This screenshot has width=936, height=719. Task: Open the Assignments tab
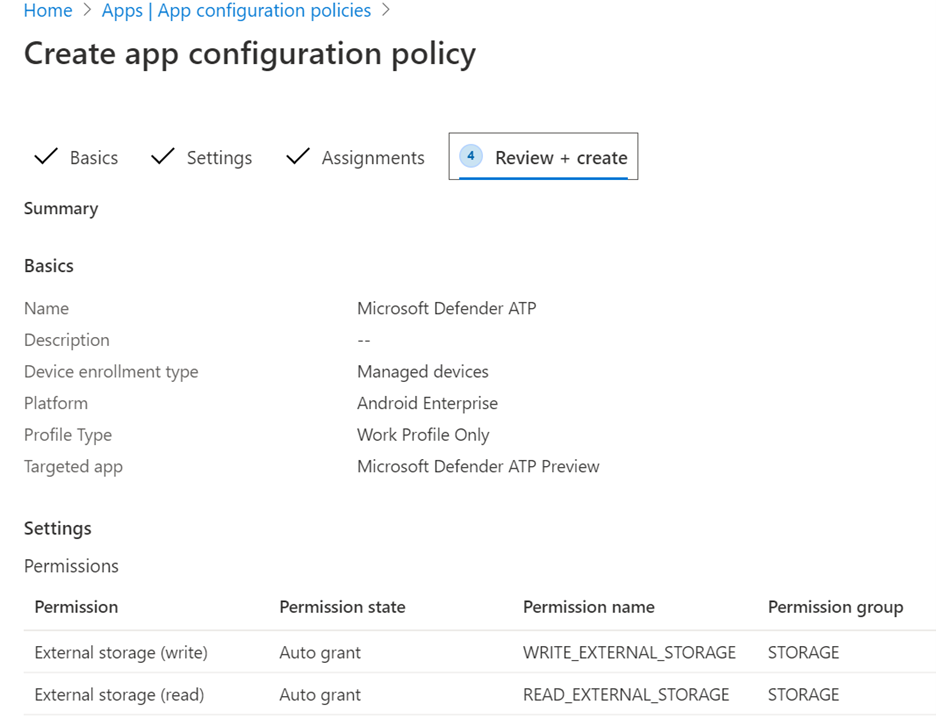point(372,158)
